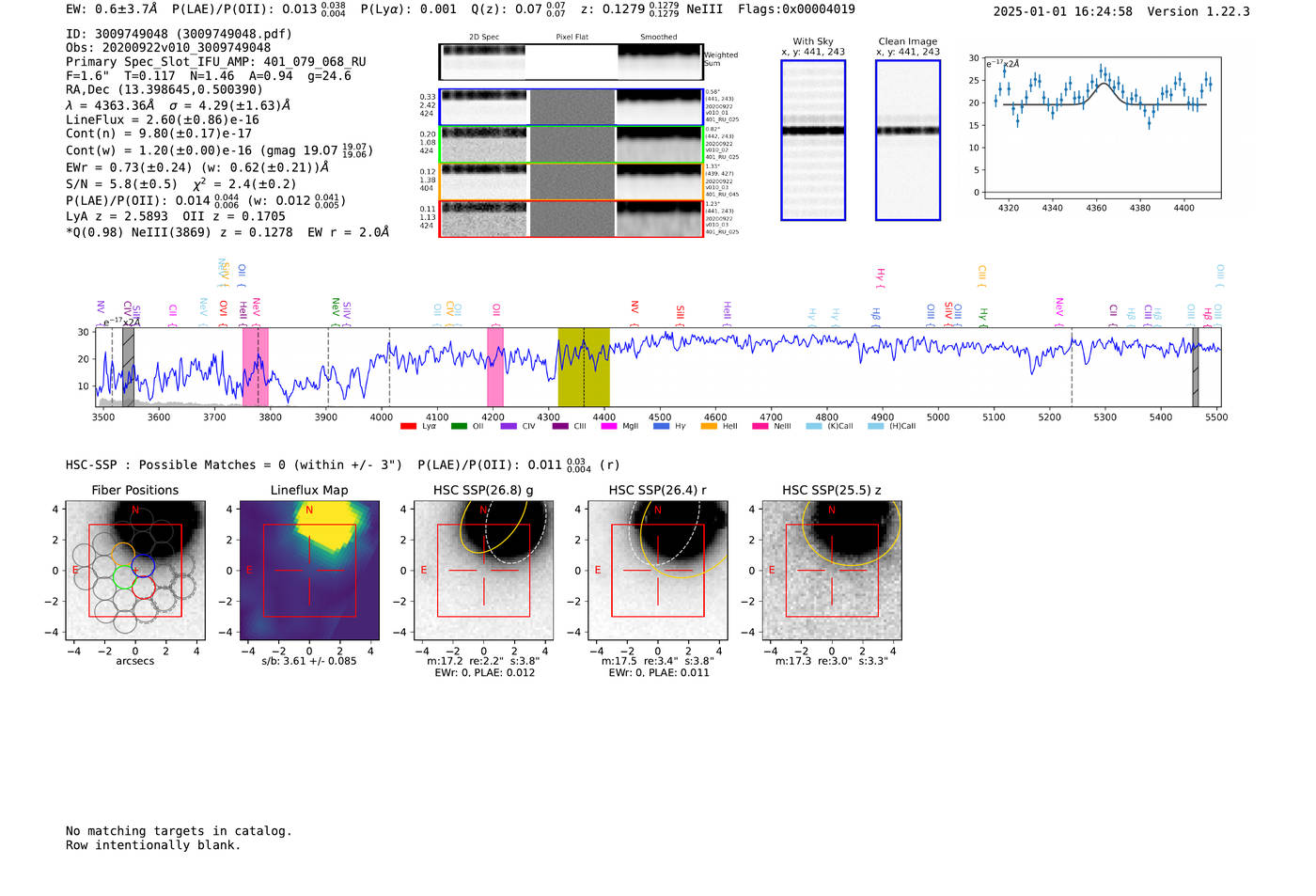Image resolution: width=1316 pixels, height=896 pixels.
Task: Click the HeII orange legend swatch
Action: (709, 426)
